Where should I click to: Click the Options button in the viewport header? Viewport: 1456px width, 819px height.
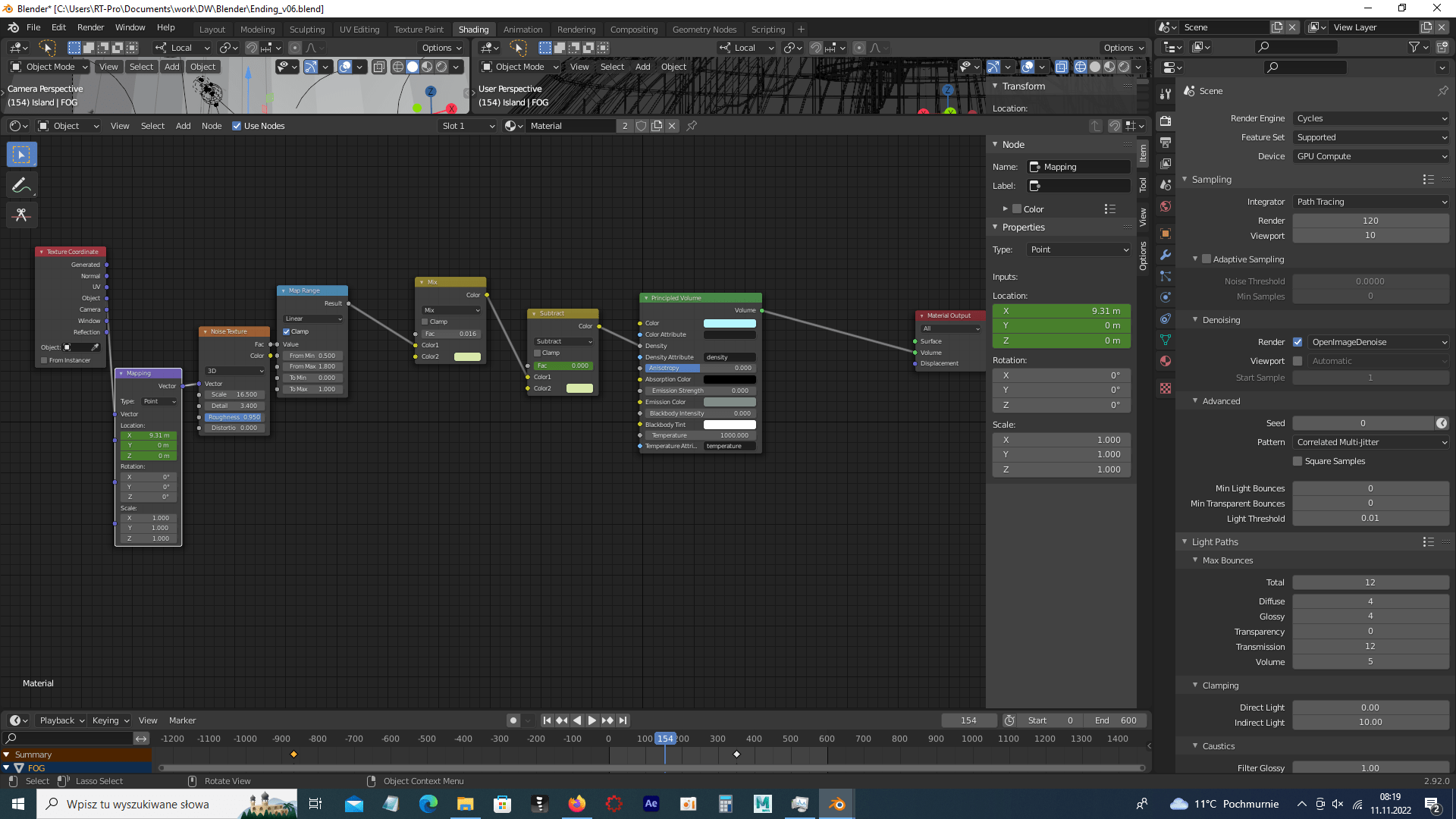442,48
